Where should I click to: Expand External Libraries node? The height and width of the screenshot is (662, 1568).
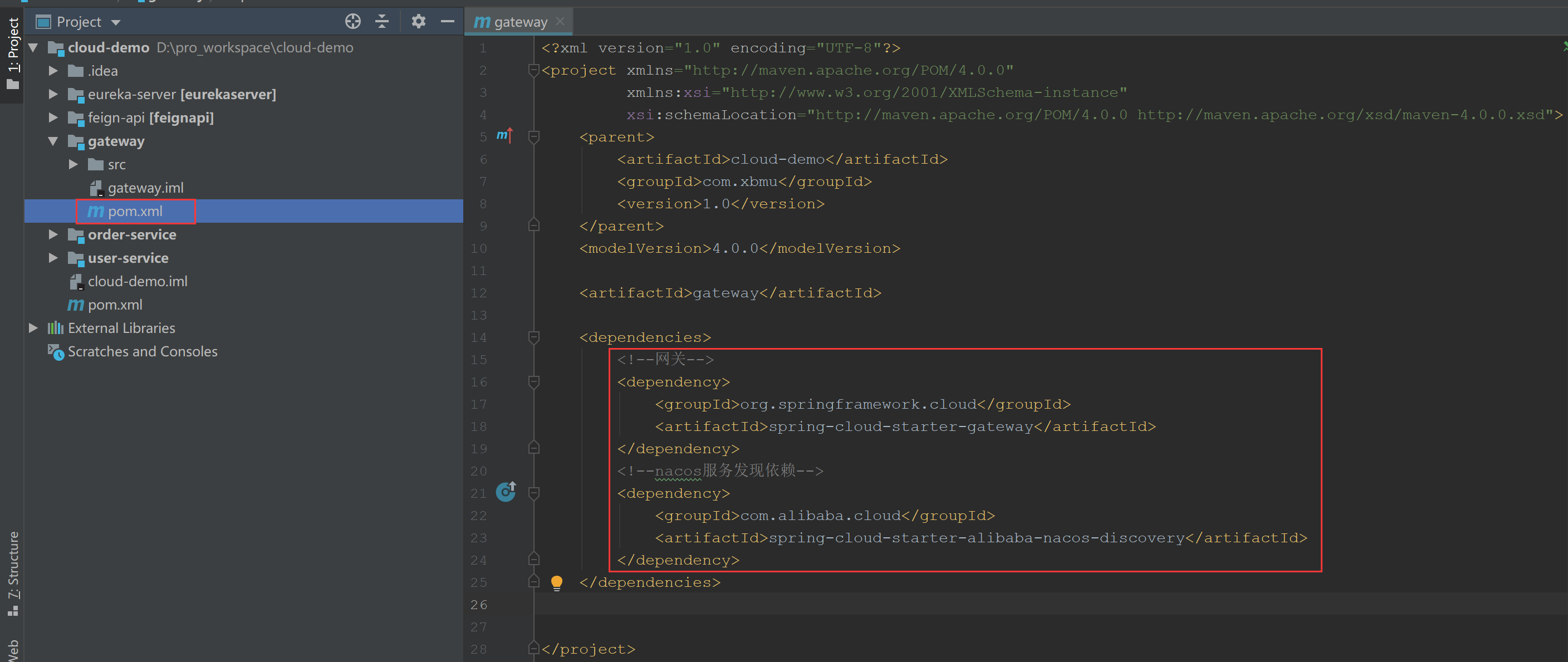(33, 328)
